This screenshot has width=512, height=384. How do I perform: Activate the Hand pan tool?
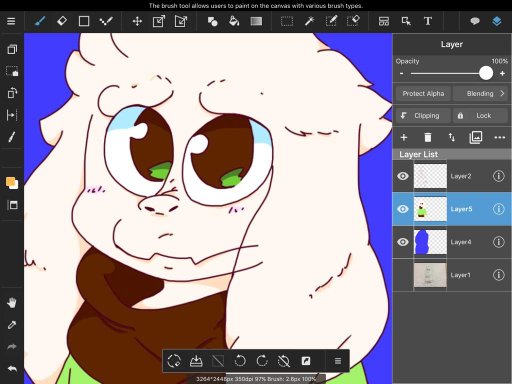click(x=12, y=303)
